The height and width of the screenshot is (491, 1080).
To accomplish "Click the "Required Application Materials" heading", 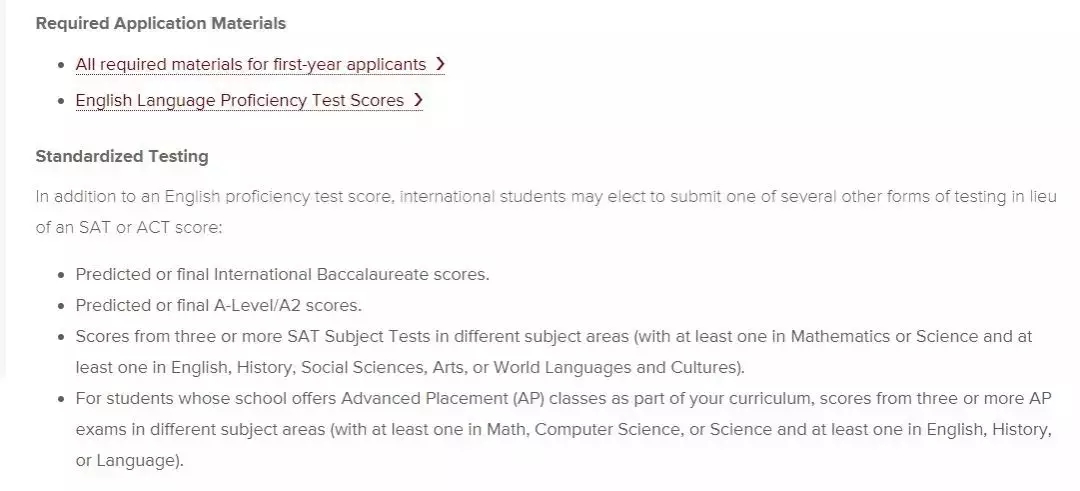I will coord(160,23).
